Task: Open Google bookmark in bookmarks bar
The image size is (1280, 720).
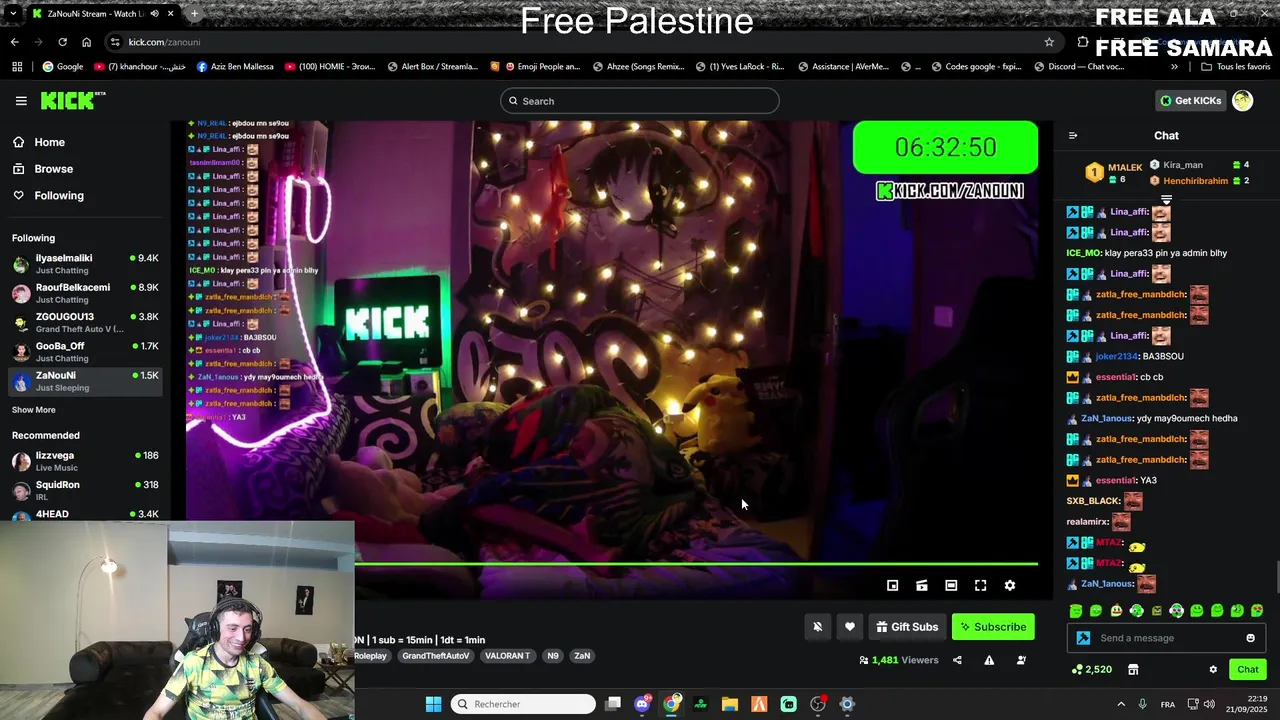Action: coord(62,67)
